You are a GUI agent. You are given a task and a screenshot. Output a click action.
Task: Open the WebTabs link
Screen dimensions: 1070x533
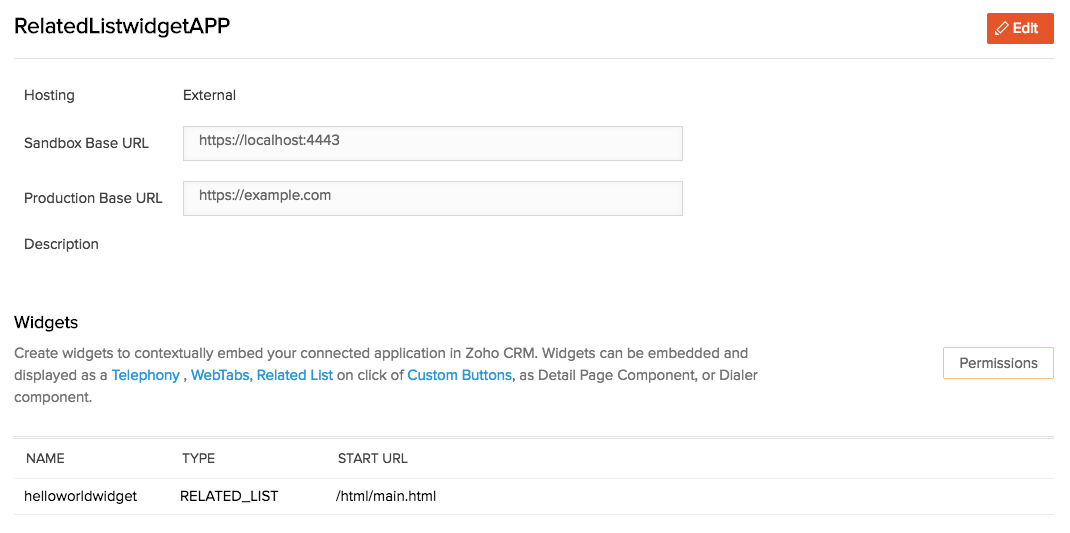220,375
